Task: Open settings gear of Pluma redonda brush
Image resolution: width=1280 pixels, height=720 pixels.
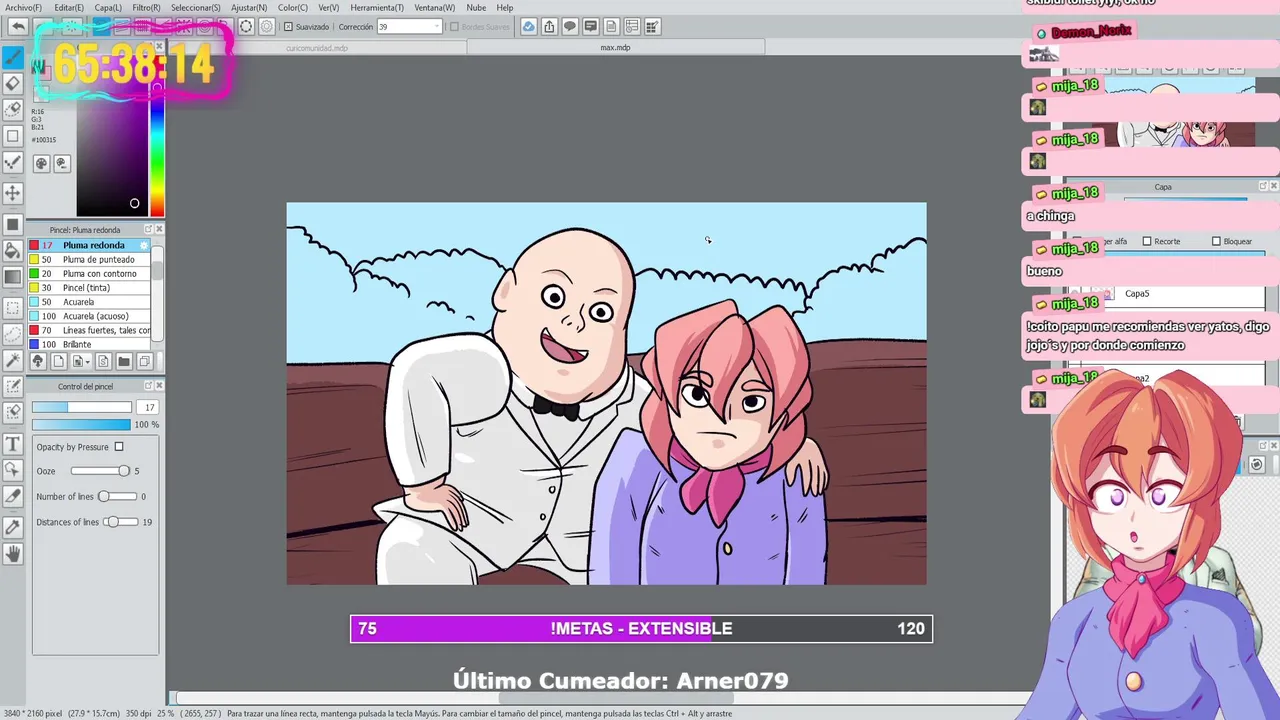Action: (144, 245)
